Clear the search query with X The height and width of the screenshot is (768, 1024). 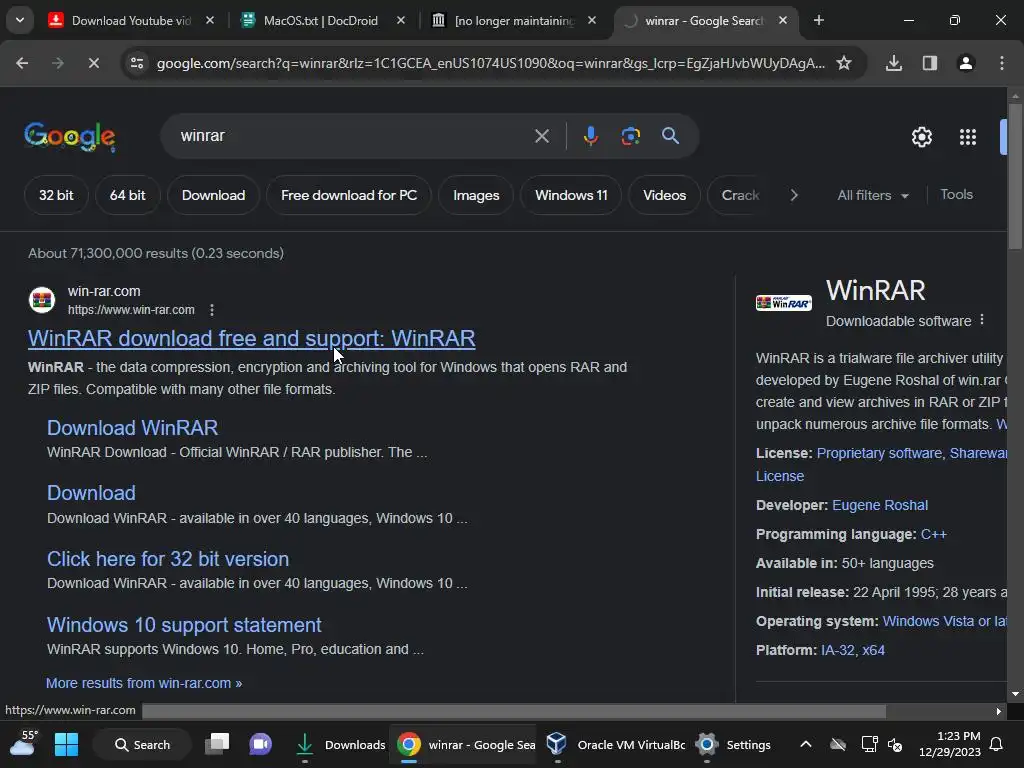coord(542,136)
